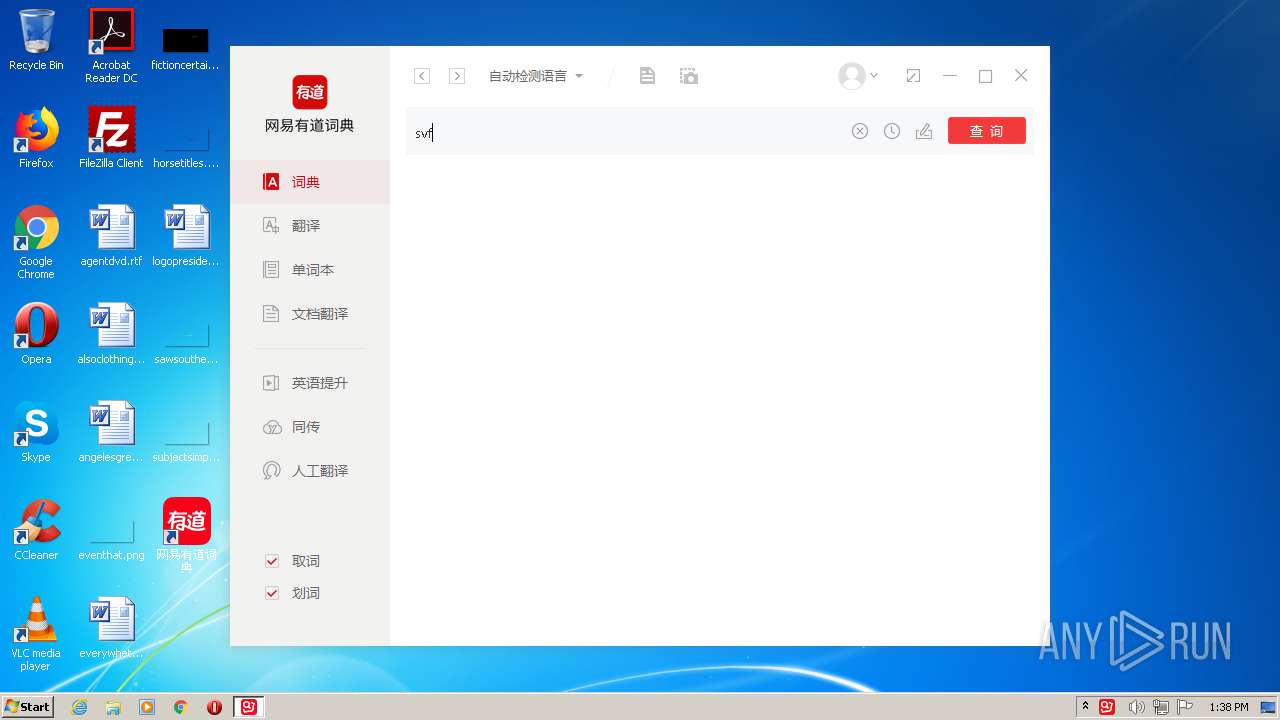Viewport: 1280px width, 720px height.
Task: Open Chrome from the taskbar
Action: pyautogui.click(x=181, y=707)
